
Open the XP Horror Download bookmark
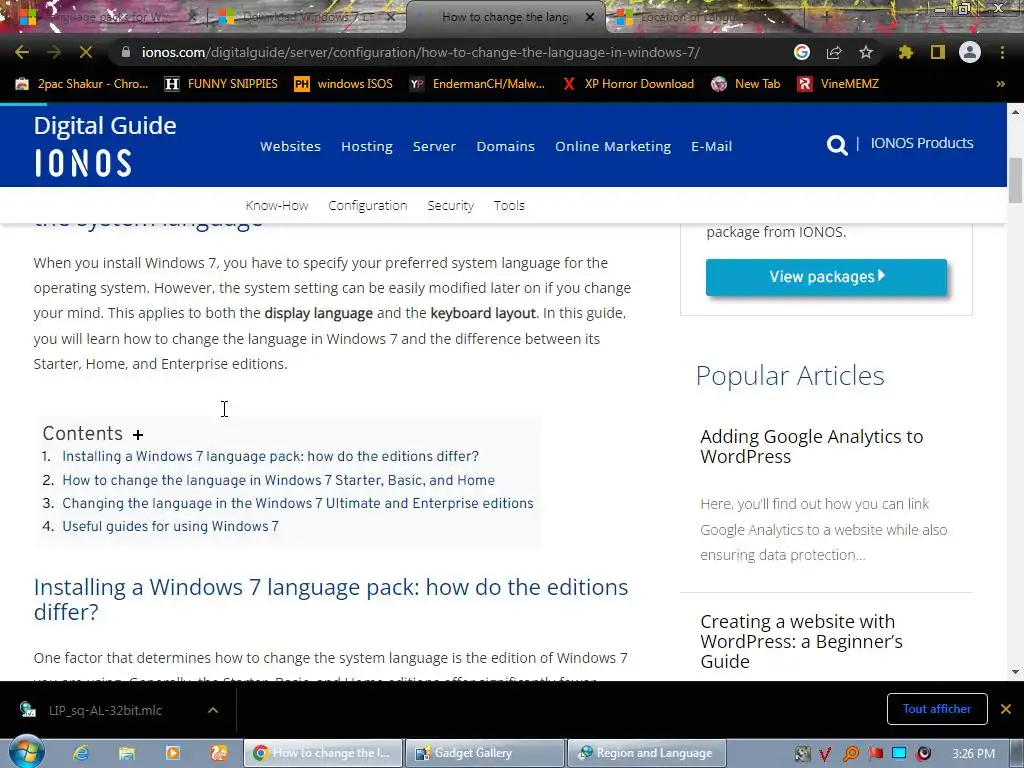628,84
